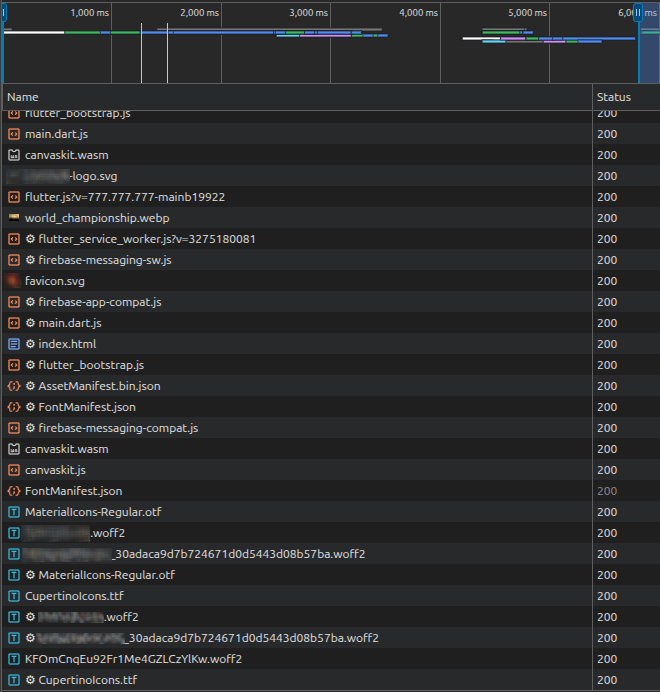
Task: Click the wasm file icon on the first canvaskit.wasm row
Action: tap(14, 155)
